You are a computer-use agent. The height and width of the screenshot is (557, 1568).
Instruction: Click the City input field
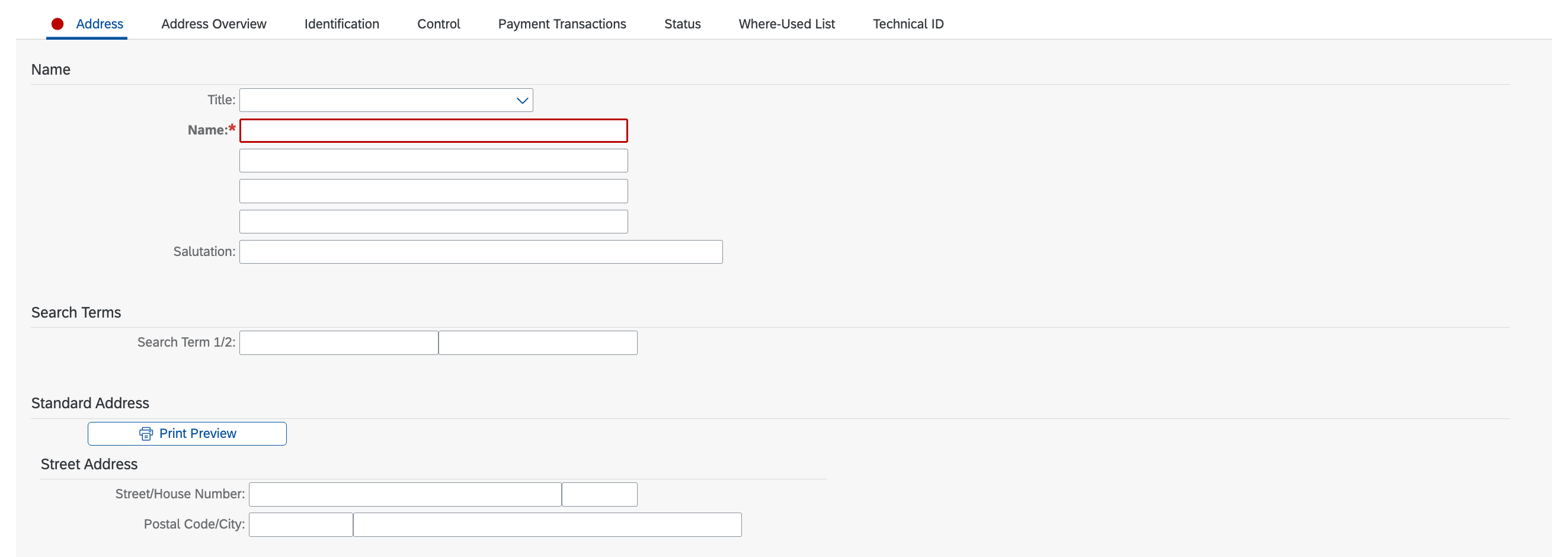tap(547, 525)
